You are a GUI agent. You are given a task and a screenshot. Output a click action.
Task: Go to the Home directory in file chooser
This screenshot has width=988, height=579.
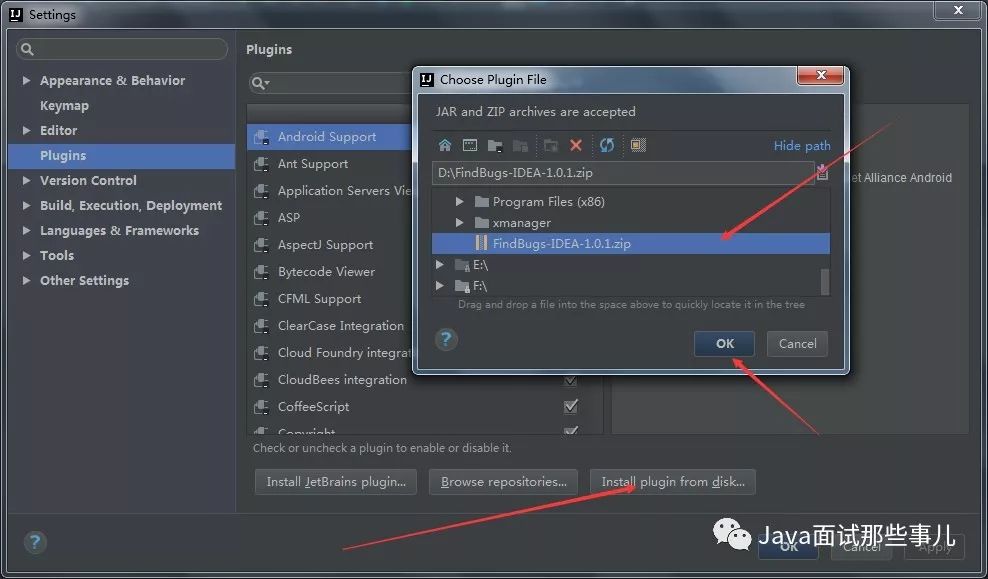(x=445, y=145)
